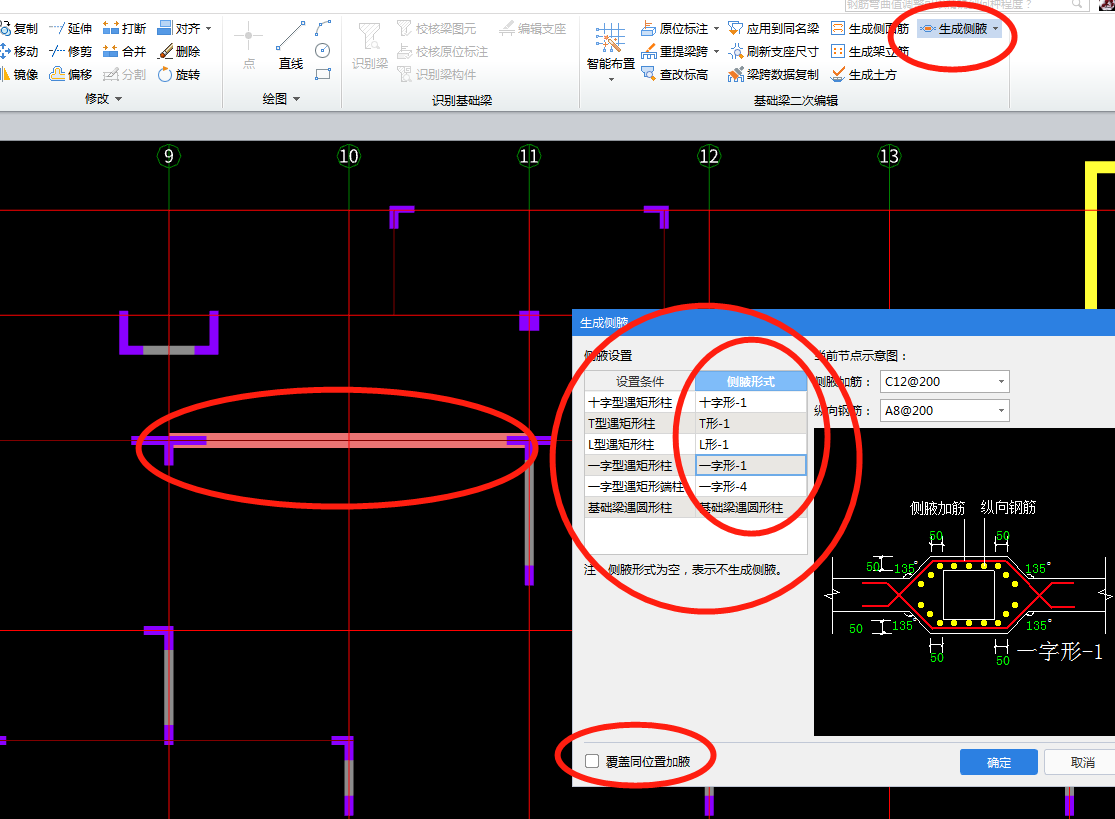Click axis bubble number 12
Image resolution: width=1115 pixels, height=819 pixels.
click(709, 156)
